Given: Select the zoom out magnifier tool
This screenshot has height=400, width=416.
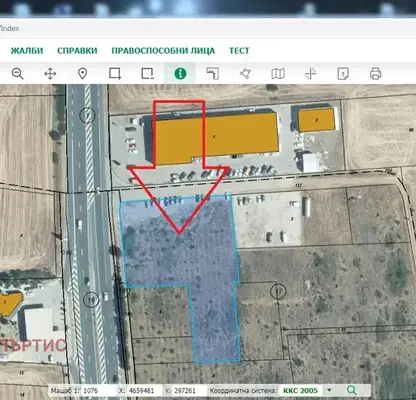Looking at the screenshot, I should pyautogui.click(x=17, y=73).
